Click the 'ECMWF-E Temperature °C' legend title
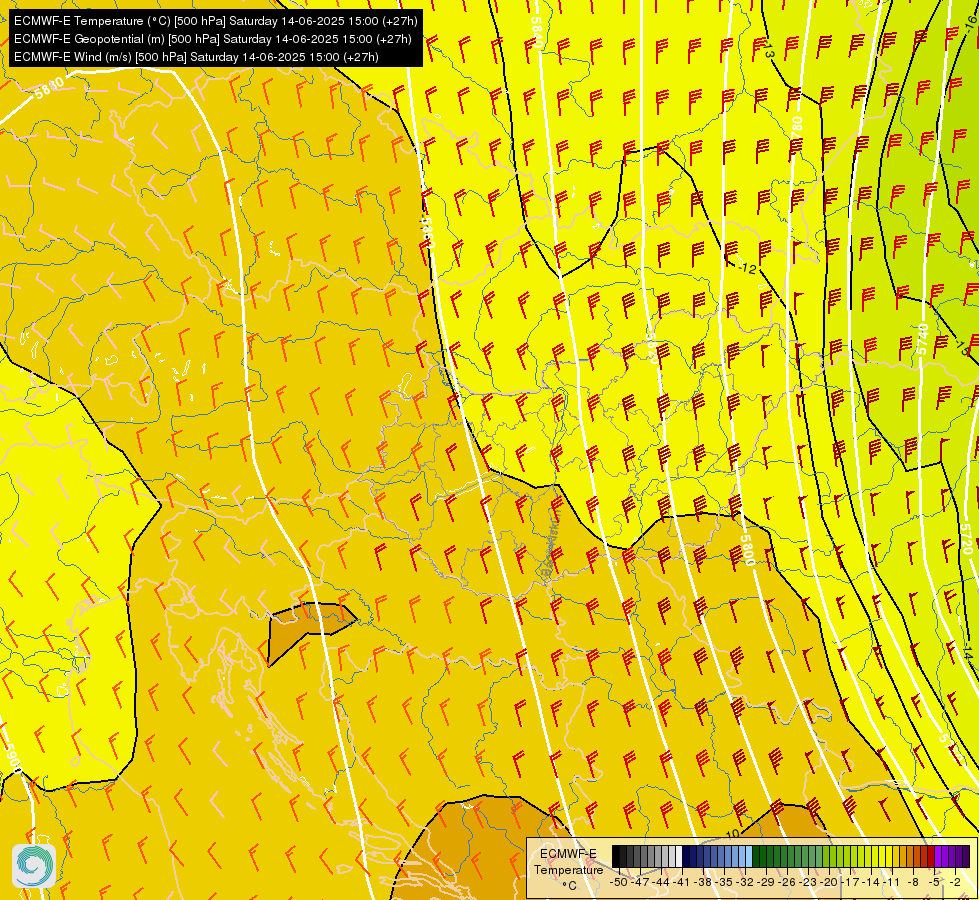979x900 pixels. click(568, 869)
